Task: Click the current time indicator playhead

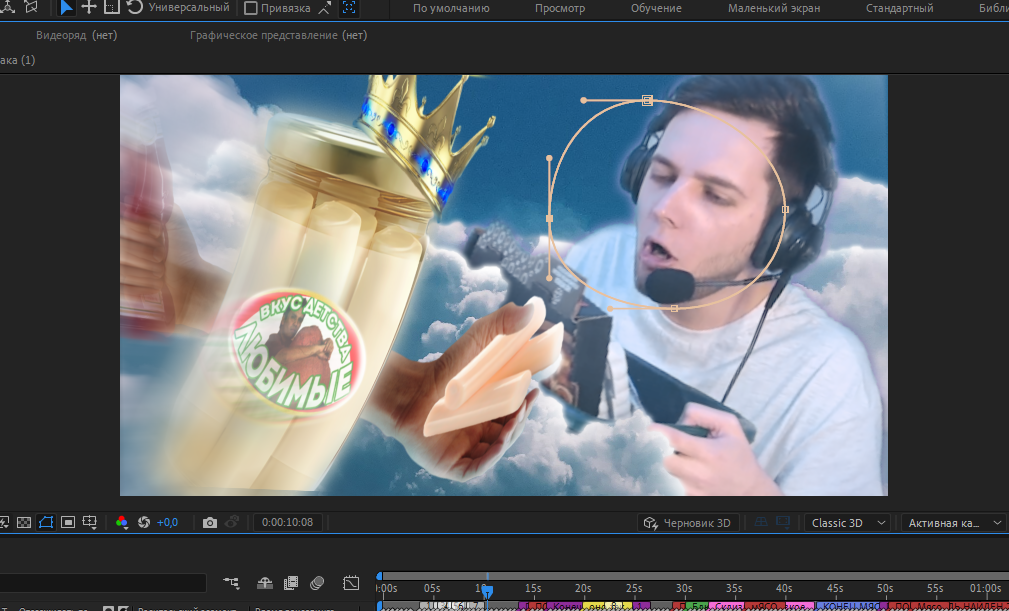Action: pyautogui.click(x=488, y=590)
